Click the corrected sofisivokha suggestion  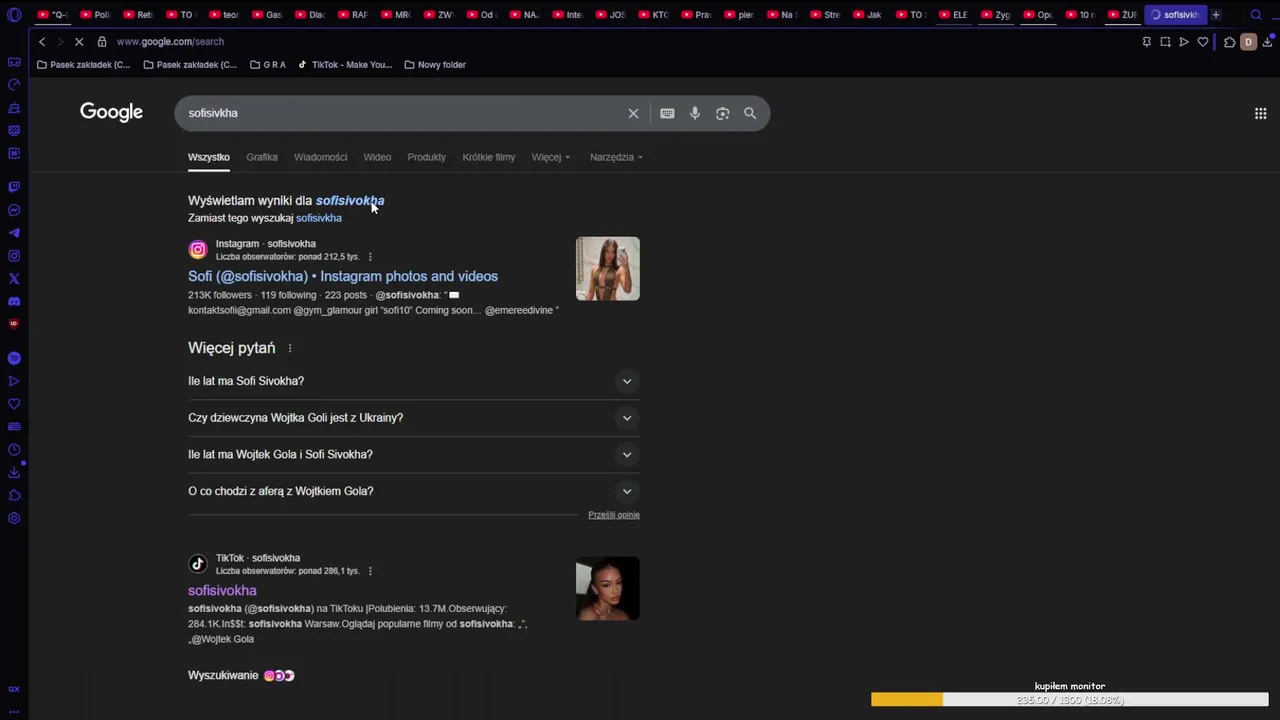(x=350, y=201)
